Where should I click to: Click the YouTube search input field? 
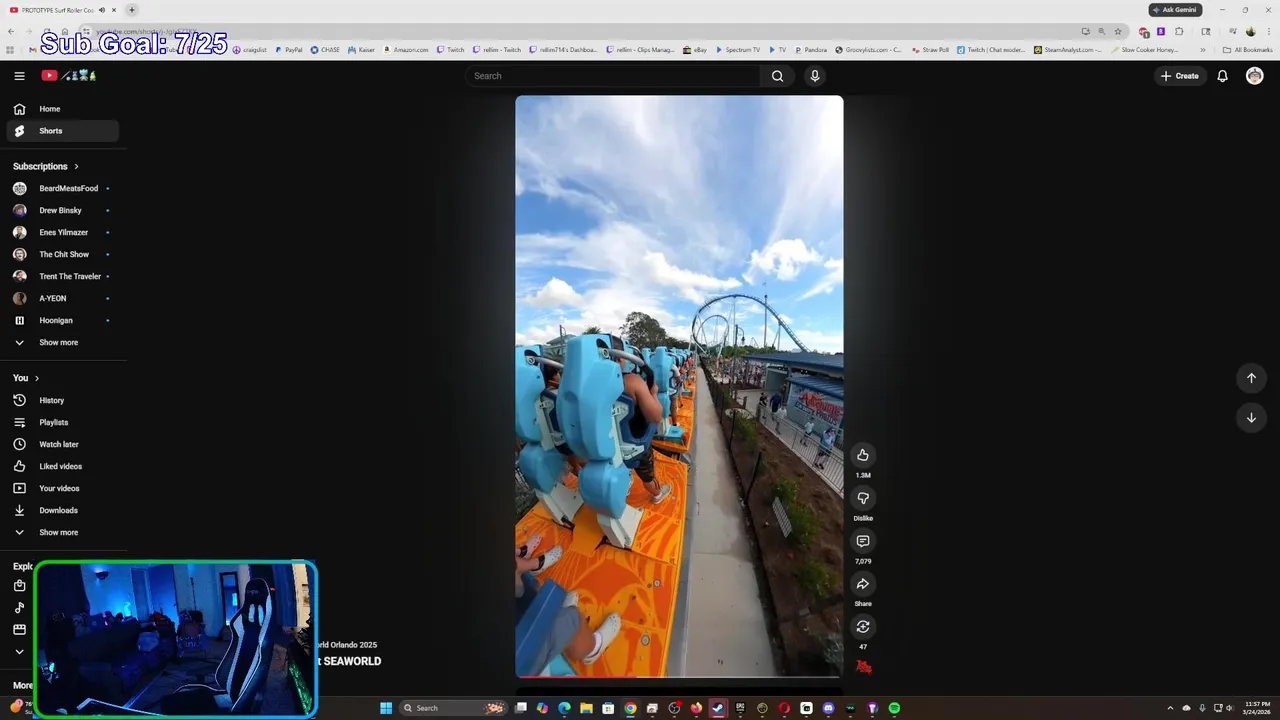pyautogui.click(x=612, y=76)
